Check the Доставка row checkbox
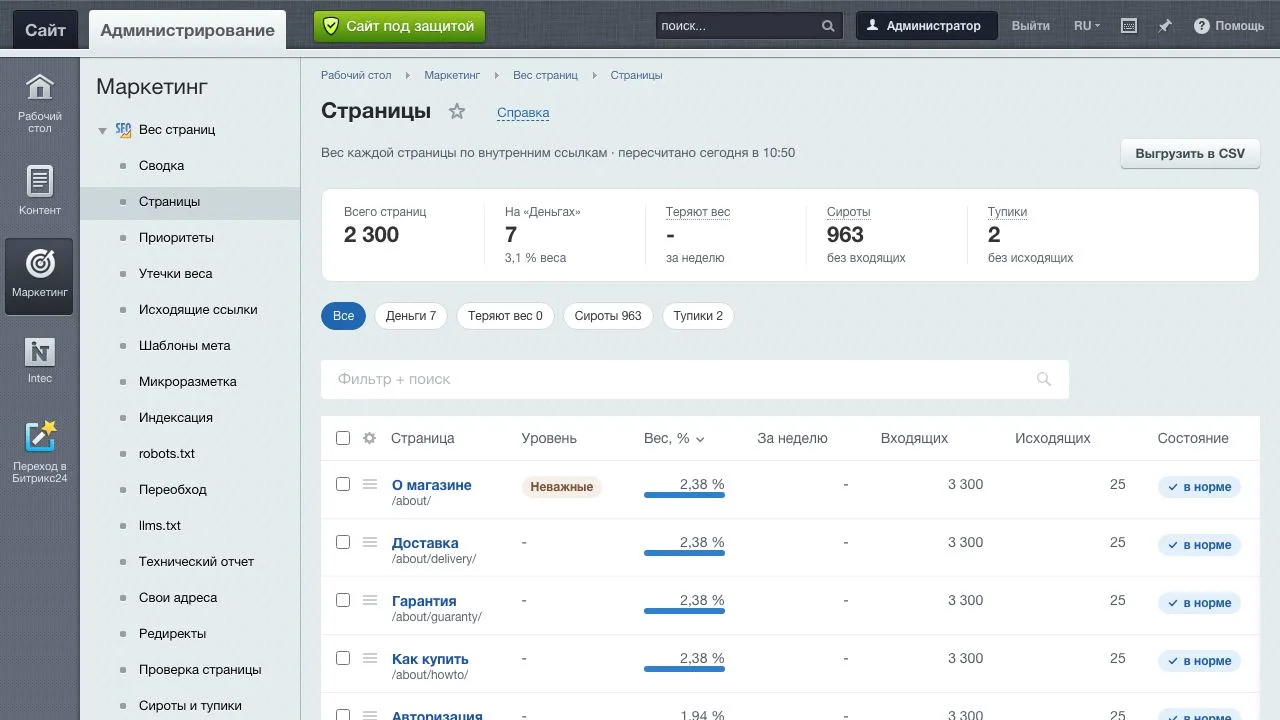 (x=343, y=542)
